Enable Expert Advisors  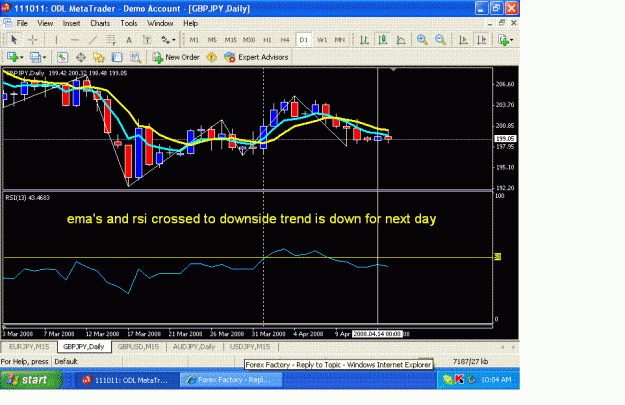click(256, 57)
